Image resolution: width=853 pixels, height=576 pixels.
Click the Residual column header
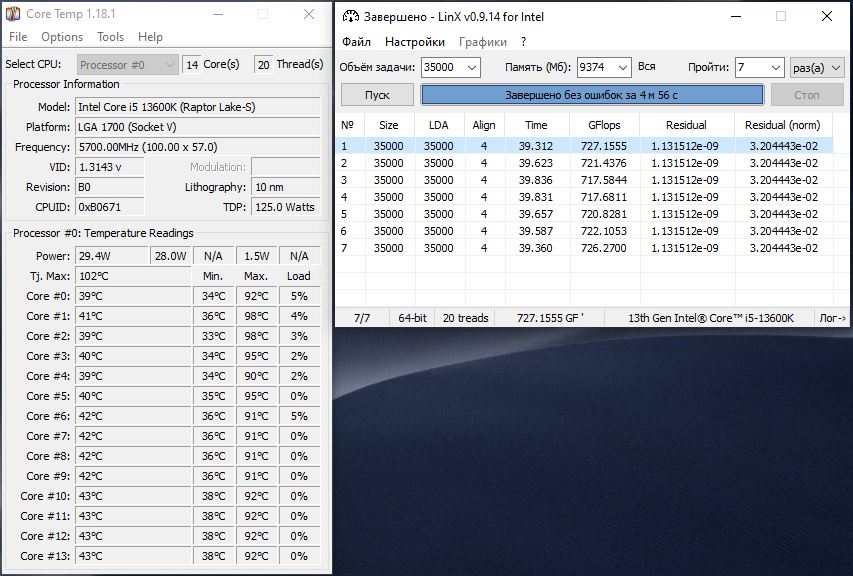pos(686,125)
